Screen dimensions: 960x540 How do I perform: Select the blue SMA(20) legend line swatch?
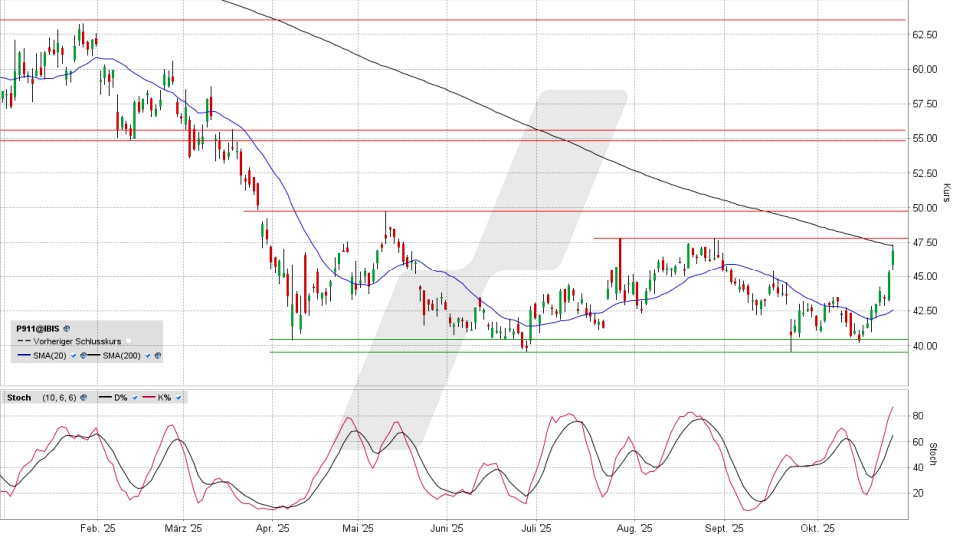[x=23, y=356]
